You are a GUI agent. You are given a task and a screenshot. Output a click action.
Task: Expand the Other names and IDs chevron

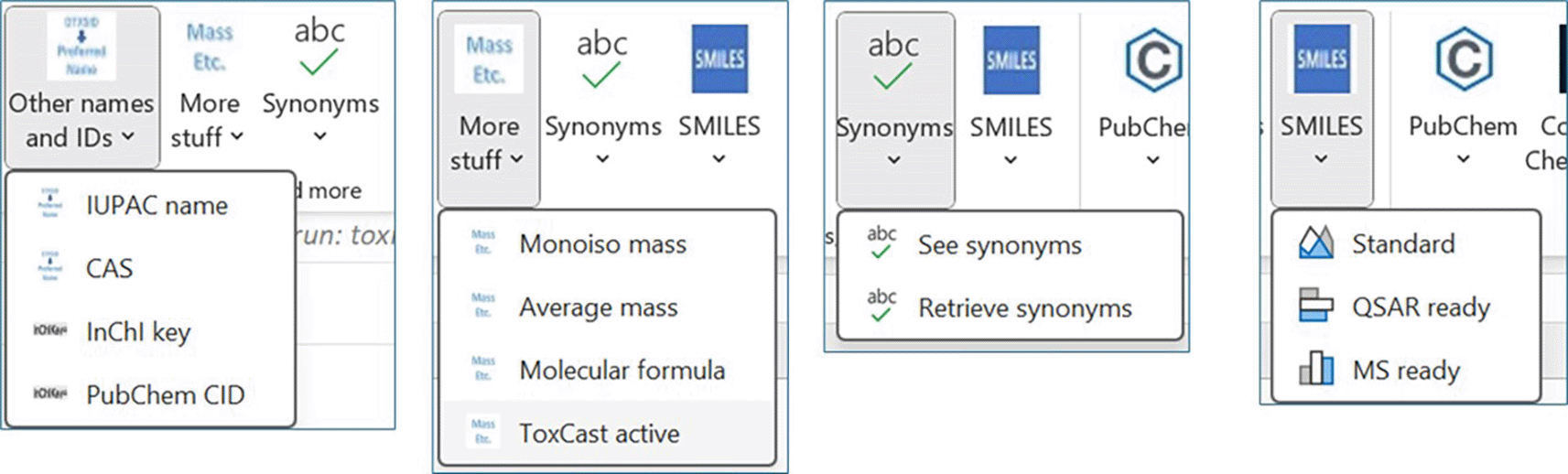click(128, 137)
